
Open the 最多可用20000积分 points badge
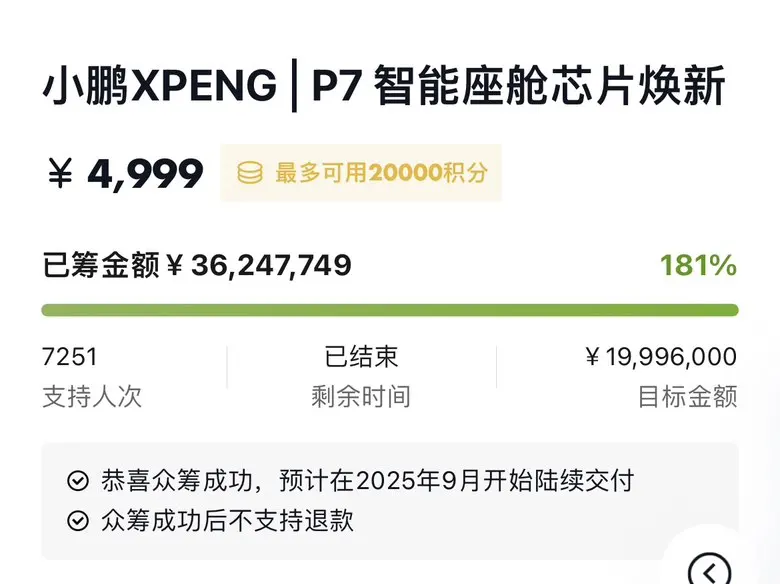pyautogui.click(x=361, y=173)
